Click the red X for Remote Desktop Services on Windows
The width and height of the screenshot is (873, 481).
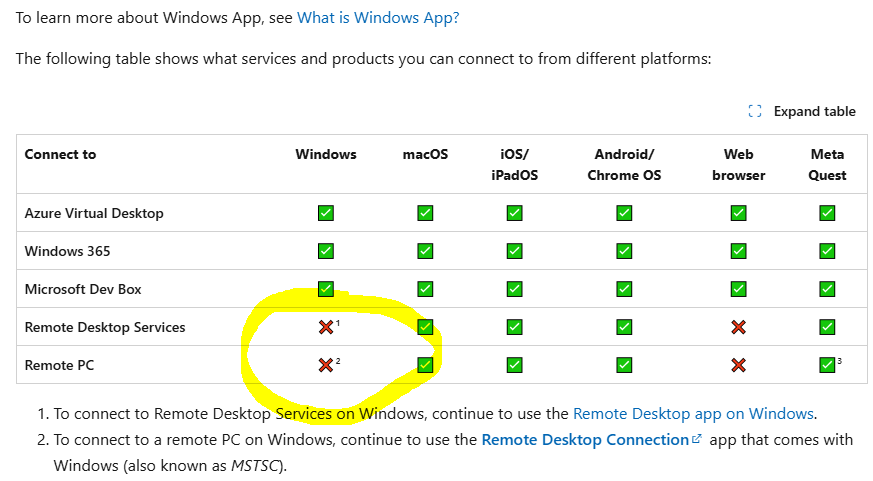click(326, 327)
